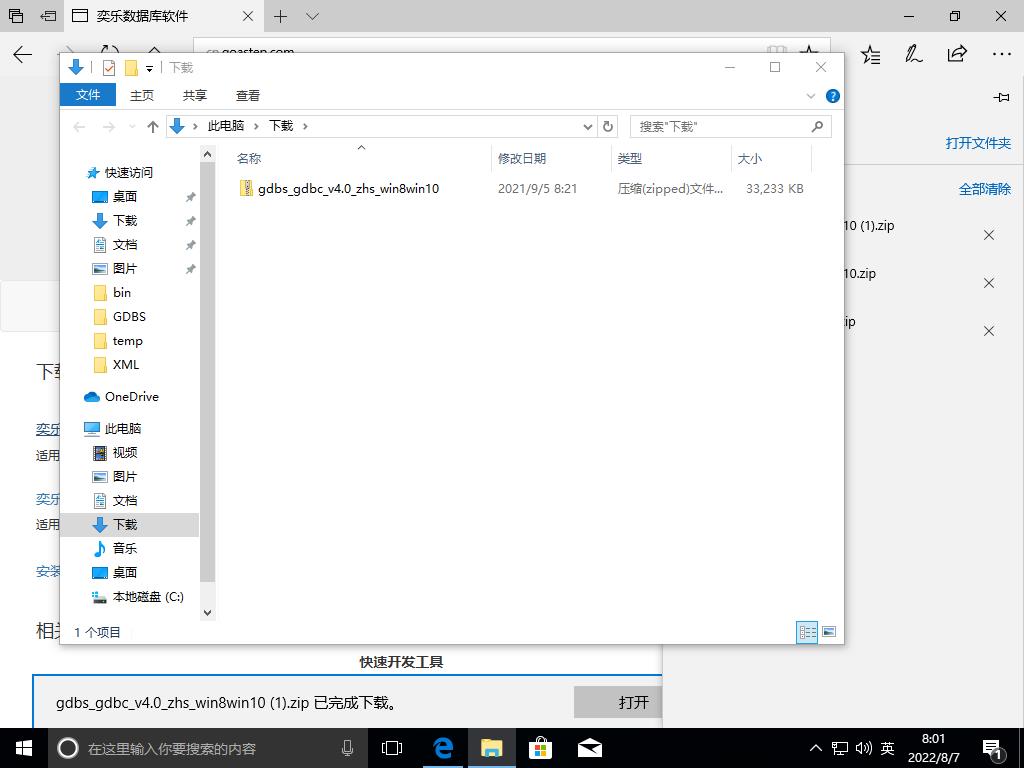Viewport: 1024px width, 768px height.
Task: Open the 文件 ribbon menu
Action: 88,95
